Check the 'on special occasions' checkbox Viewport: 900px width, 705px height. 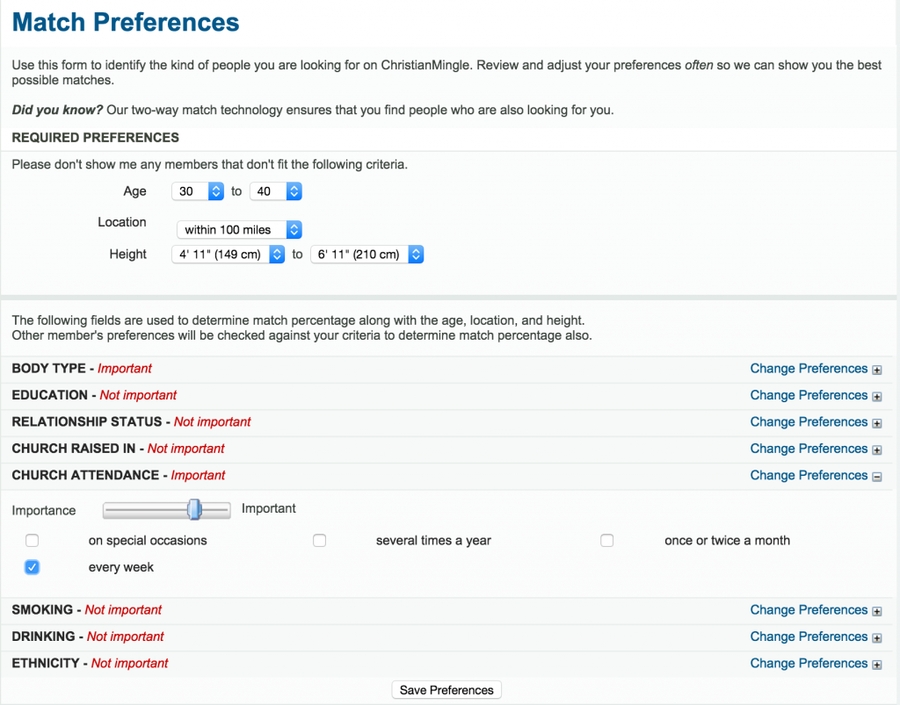[32, 541]
